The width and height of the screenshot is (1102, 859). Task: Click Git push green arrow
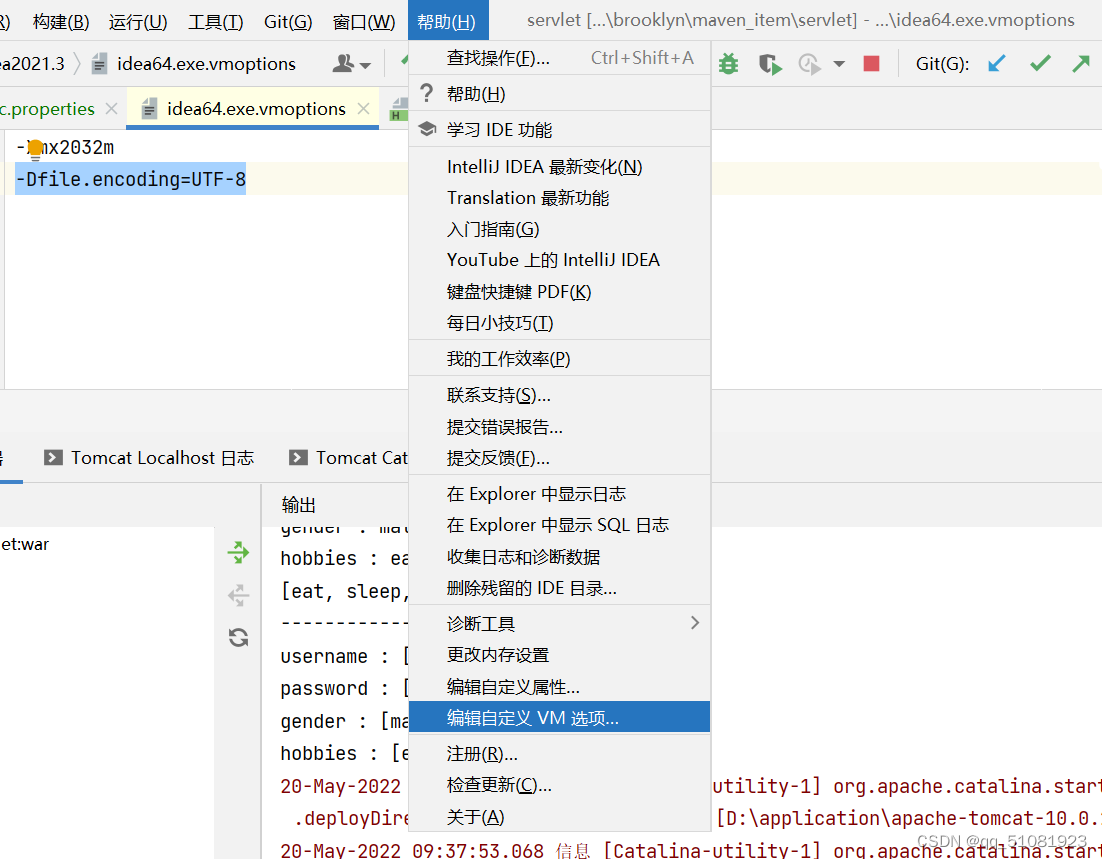(x=1081, y=64)
